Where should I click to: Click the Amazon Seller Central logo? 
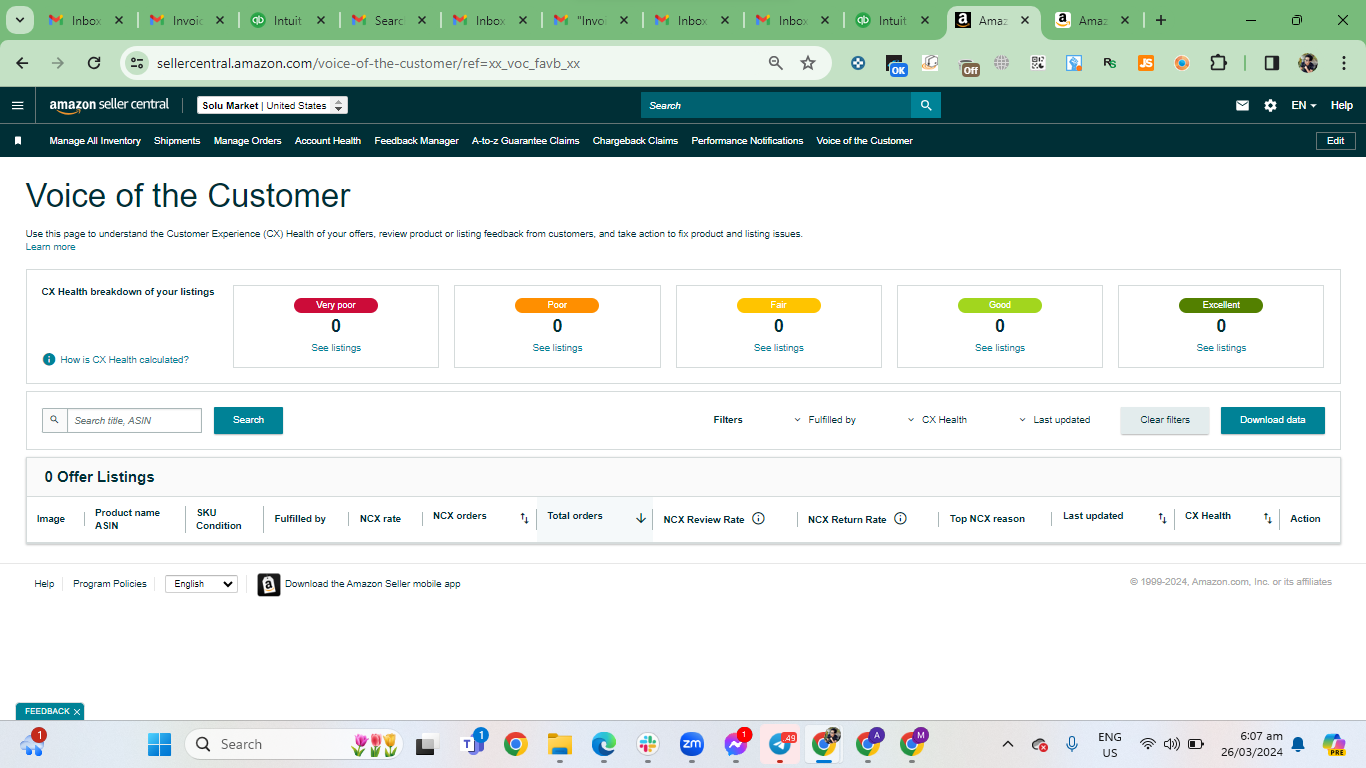click(109, 105)
